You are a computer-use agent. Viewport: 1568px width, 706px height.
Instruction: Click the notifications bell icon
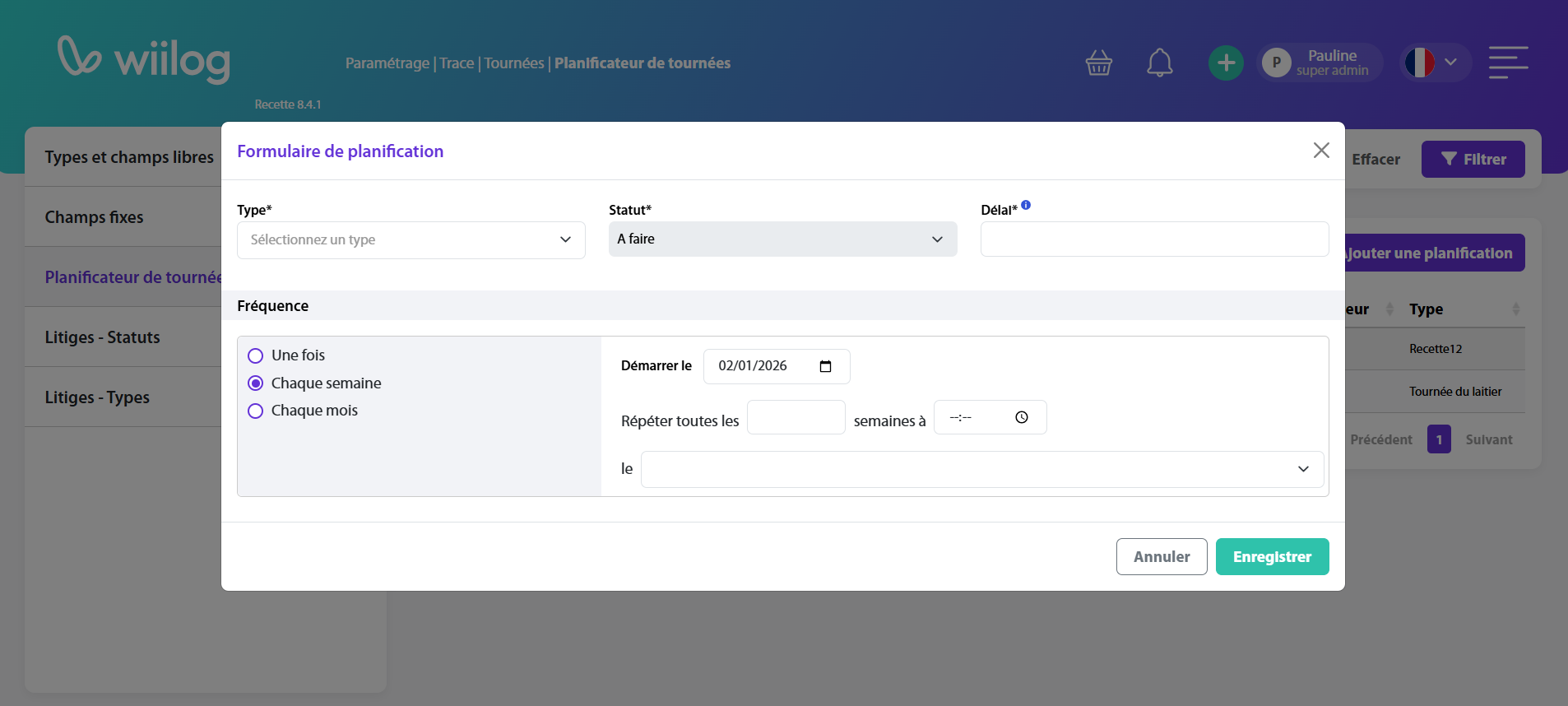coord(1159,63)
